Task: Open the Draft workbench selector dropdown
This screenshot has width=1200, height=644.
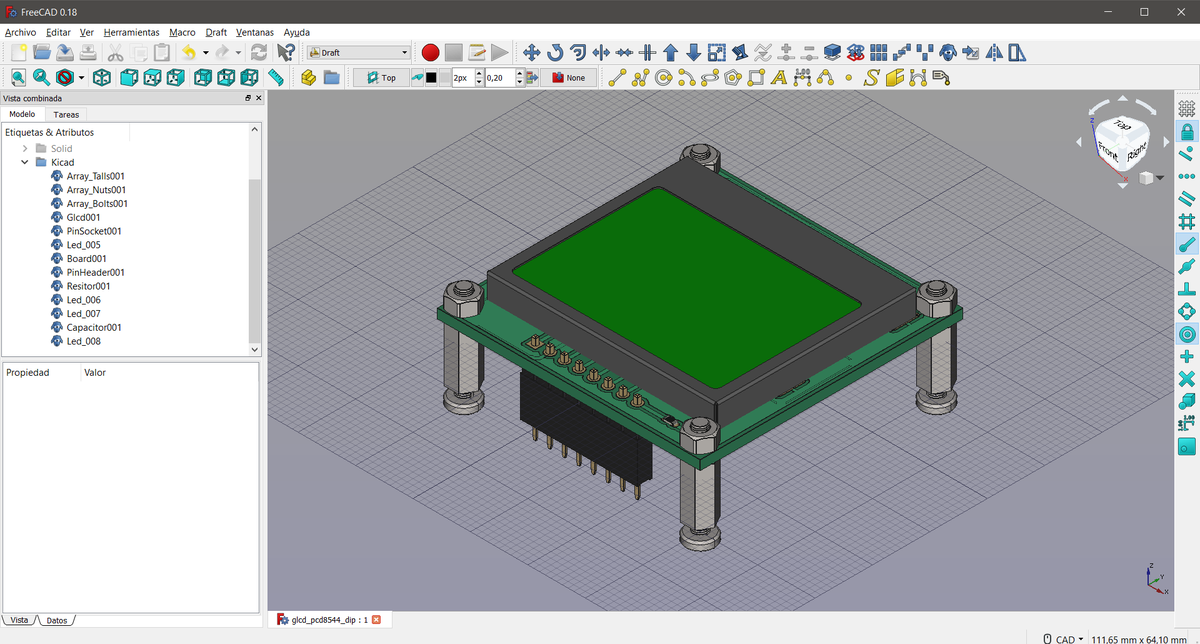Action: click(360, 52)
